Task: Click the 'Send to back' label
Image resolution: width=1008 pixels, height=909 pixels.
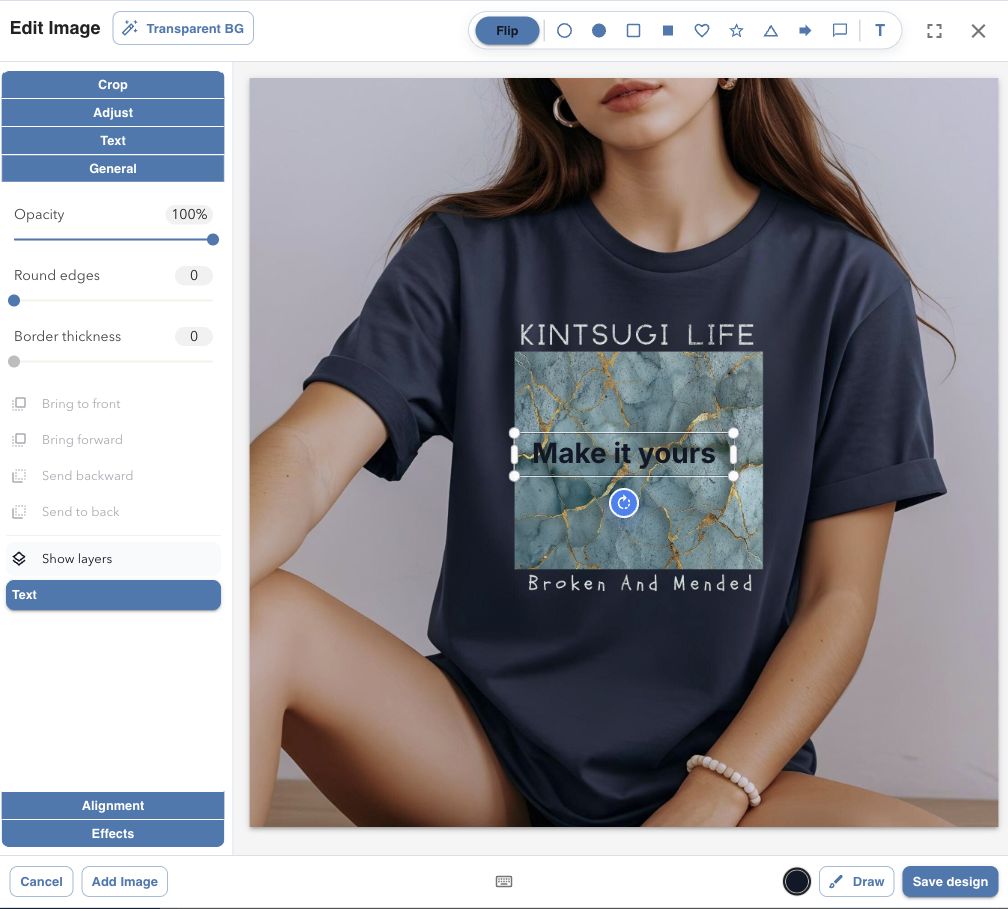Action: [80, 512]
